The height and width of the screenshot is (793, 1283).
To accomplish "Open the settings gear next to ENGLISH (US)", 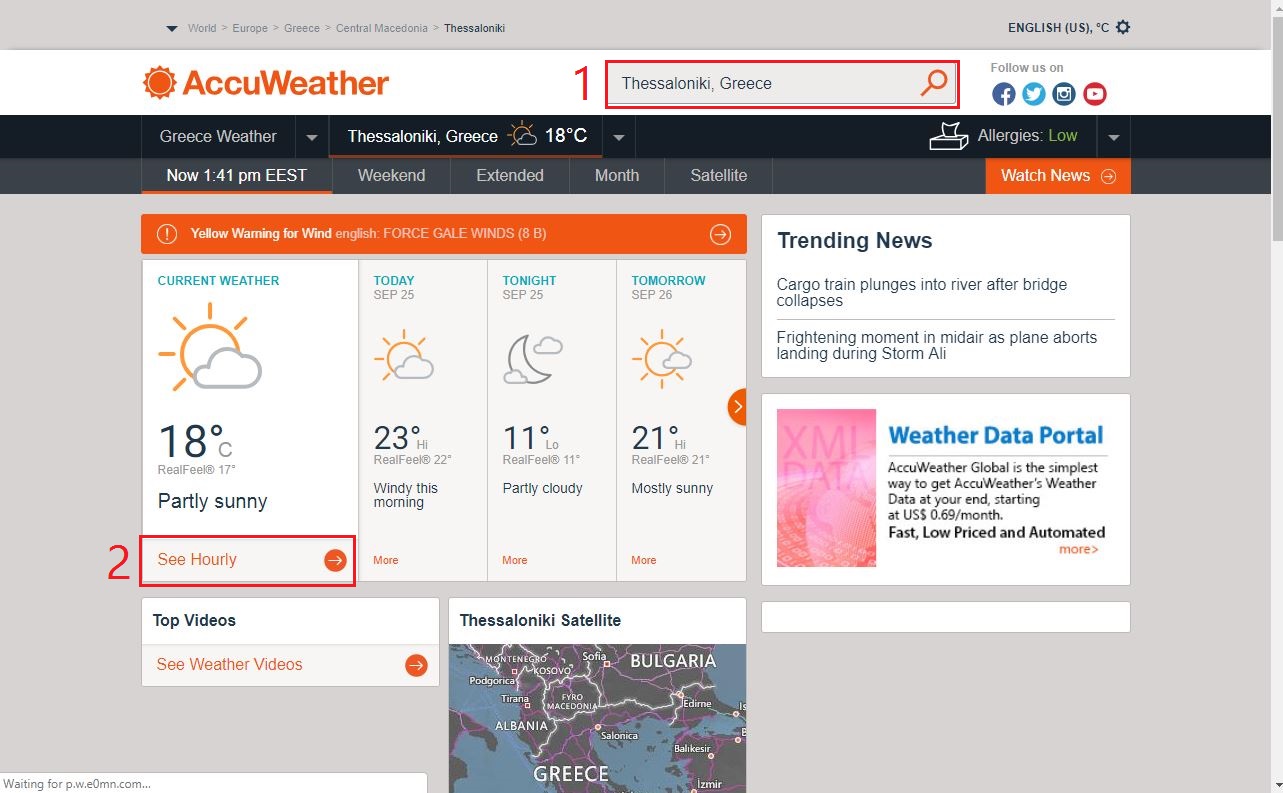I will (1123, 27).
